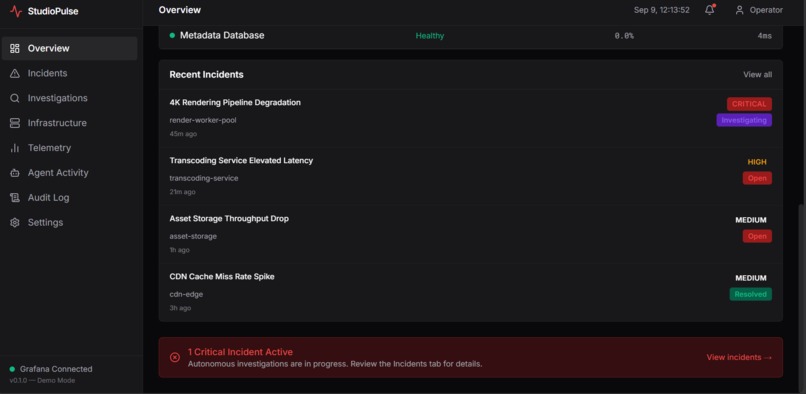The height and width of the screenshot is (394, 806).
Task: Click the render-worker-pool service name
Action: [203, 120]
